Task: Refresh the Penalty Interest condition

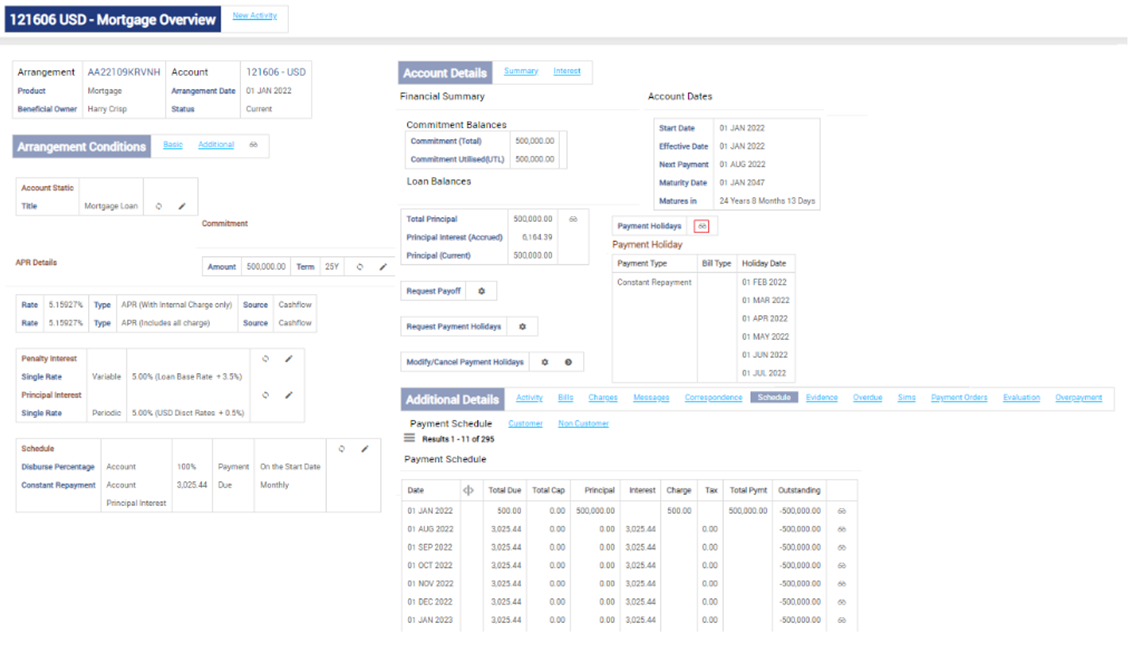Action: click(266, 358)
